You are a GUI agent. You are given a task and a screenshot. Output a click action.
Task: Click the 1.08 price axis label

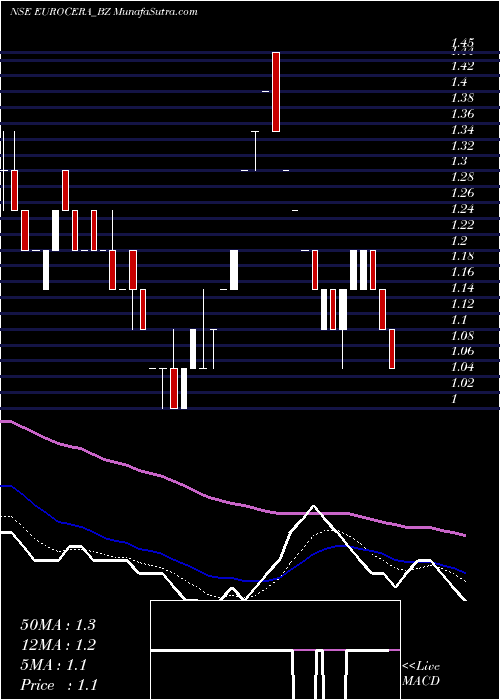(462, 335)
